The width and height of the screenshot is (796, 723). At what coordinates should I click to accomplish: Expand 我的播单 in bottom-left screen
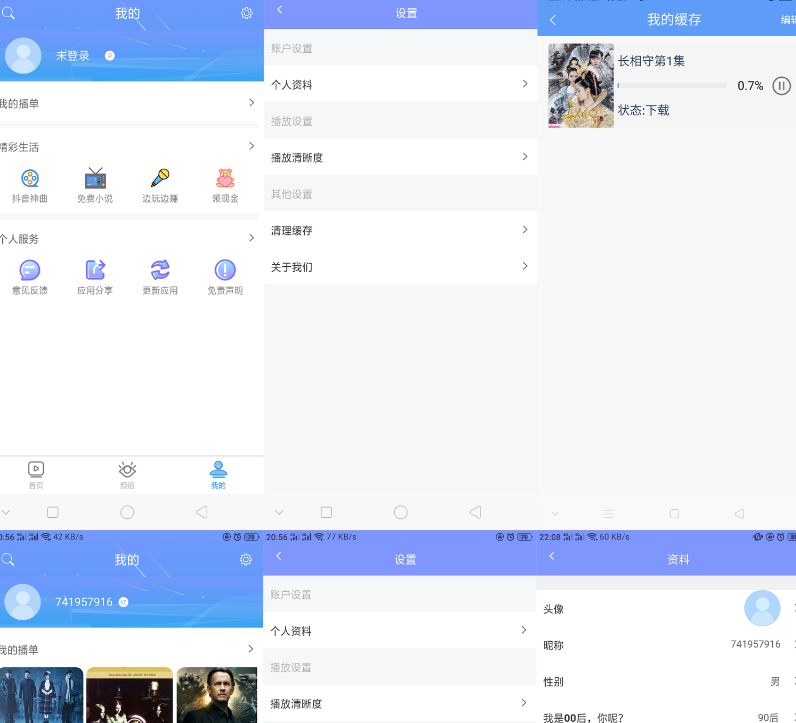pos(129,649)
